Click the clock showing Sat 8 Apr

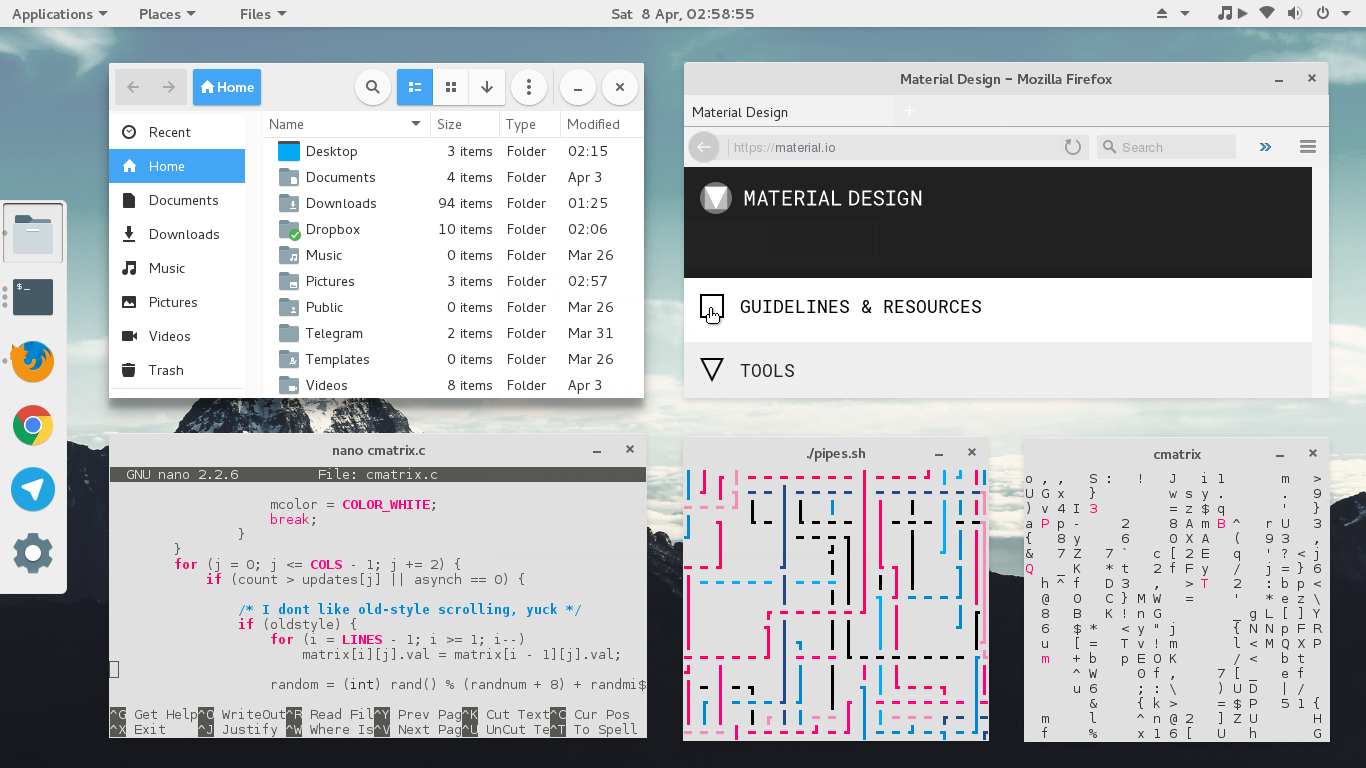[683, 14]
